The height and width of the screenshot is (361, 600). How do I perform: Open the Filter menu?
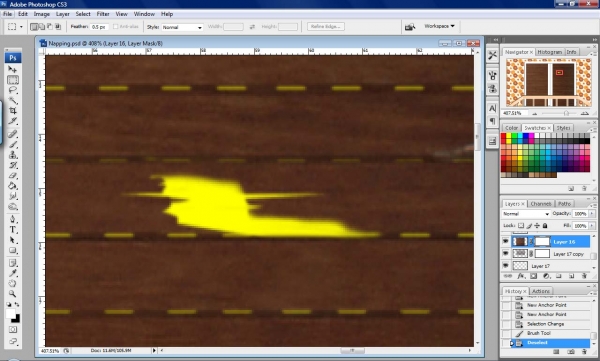pos(103,14)
